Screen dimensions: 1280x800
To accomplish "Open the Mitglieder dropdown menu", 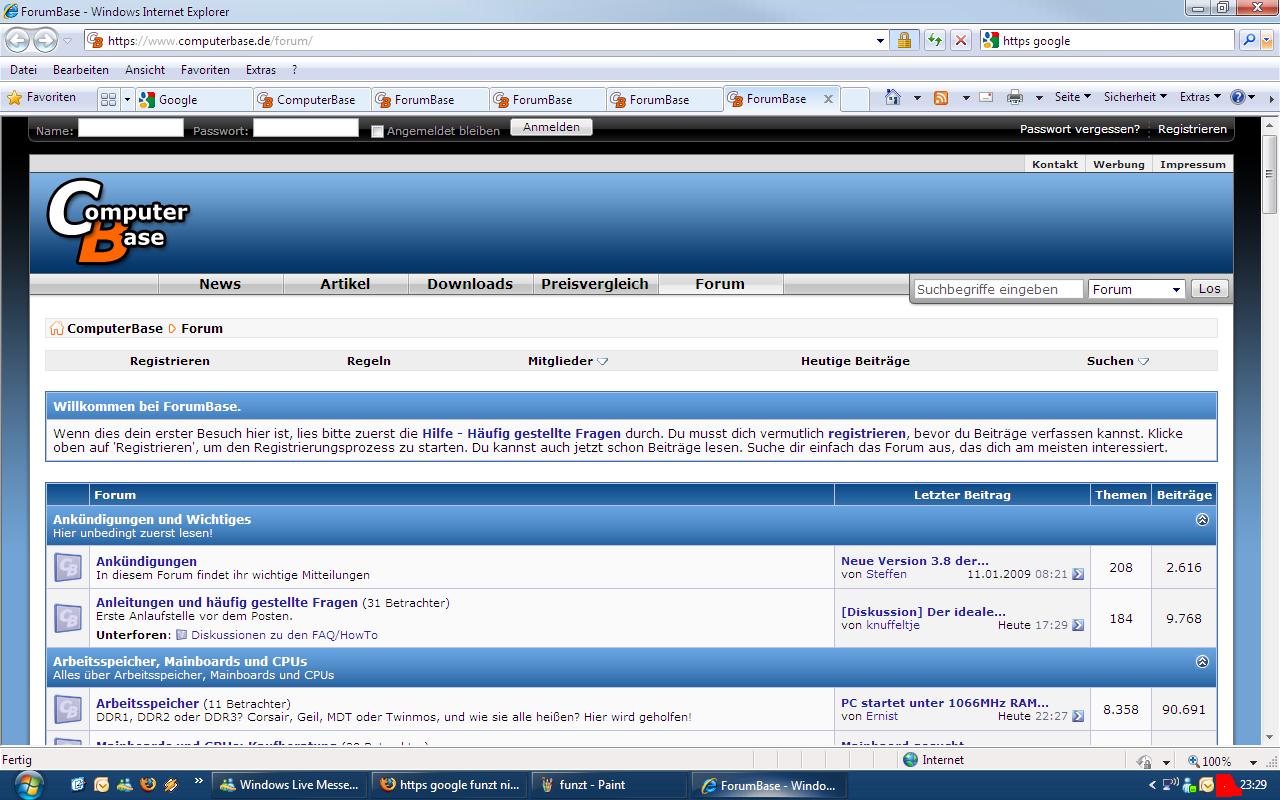I will click(x=568, y=361).
